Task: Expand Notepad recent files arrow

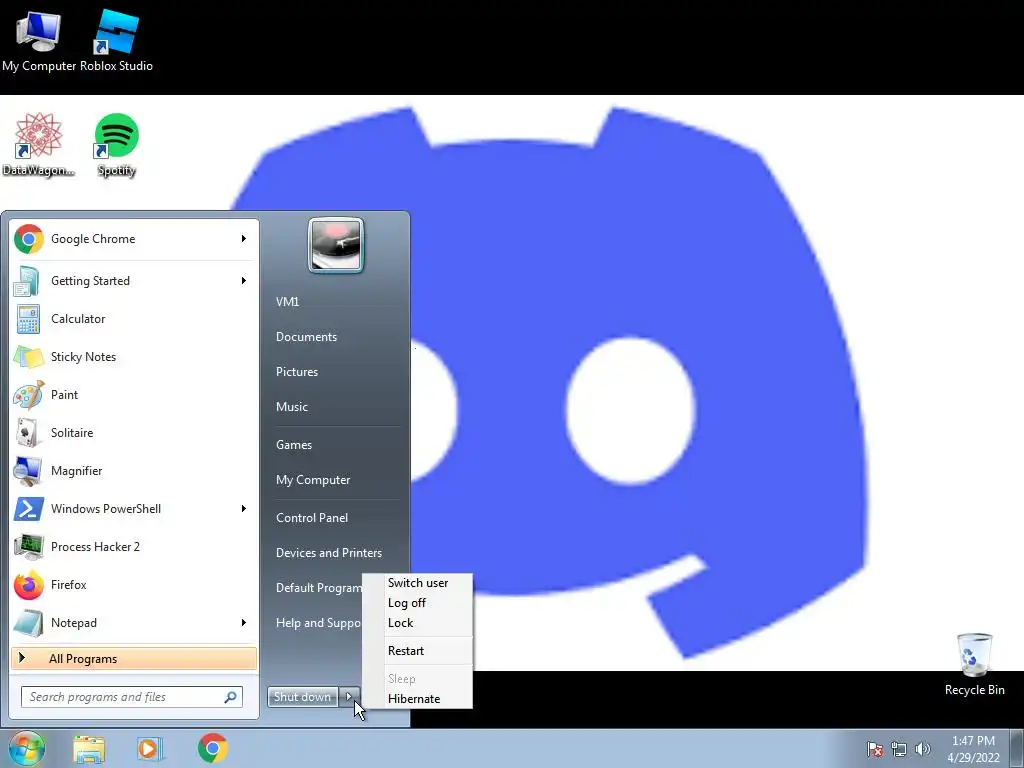Action: click(x=244, y=623)
